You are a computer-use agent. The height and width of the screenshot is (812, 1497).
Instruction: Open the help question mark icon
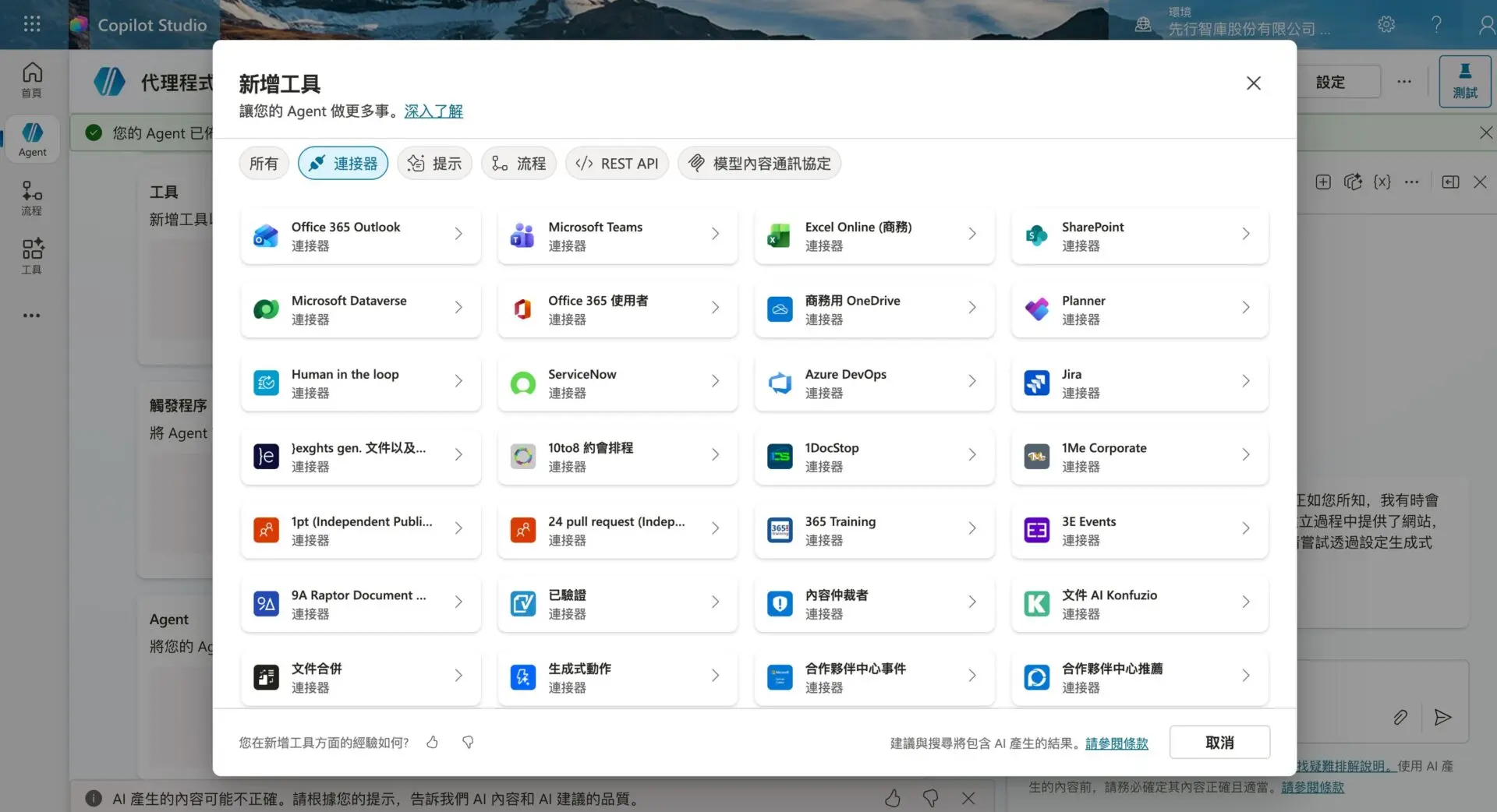(1436, 24)
